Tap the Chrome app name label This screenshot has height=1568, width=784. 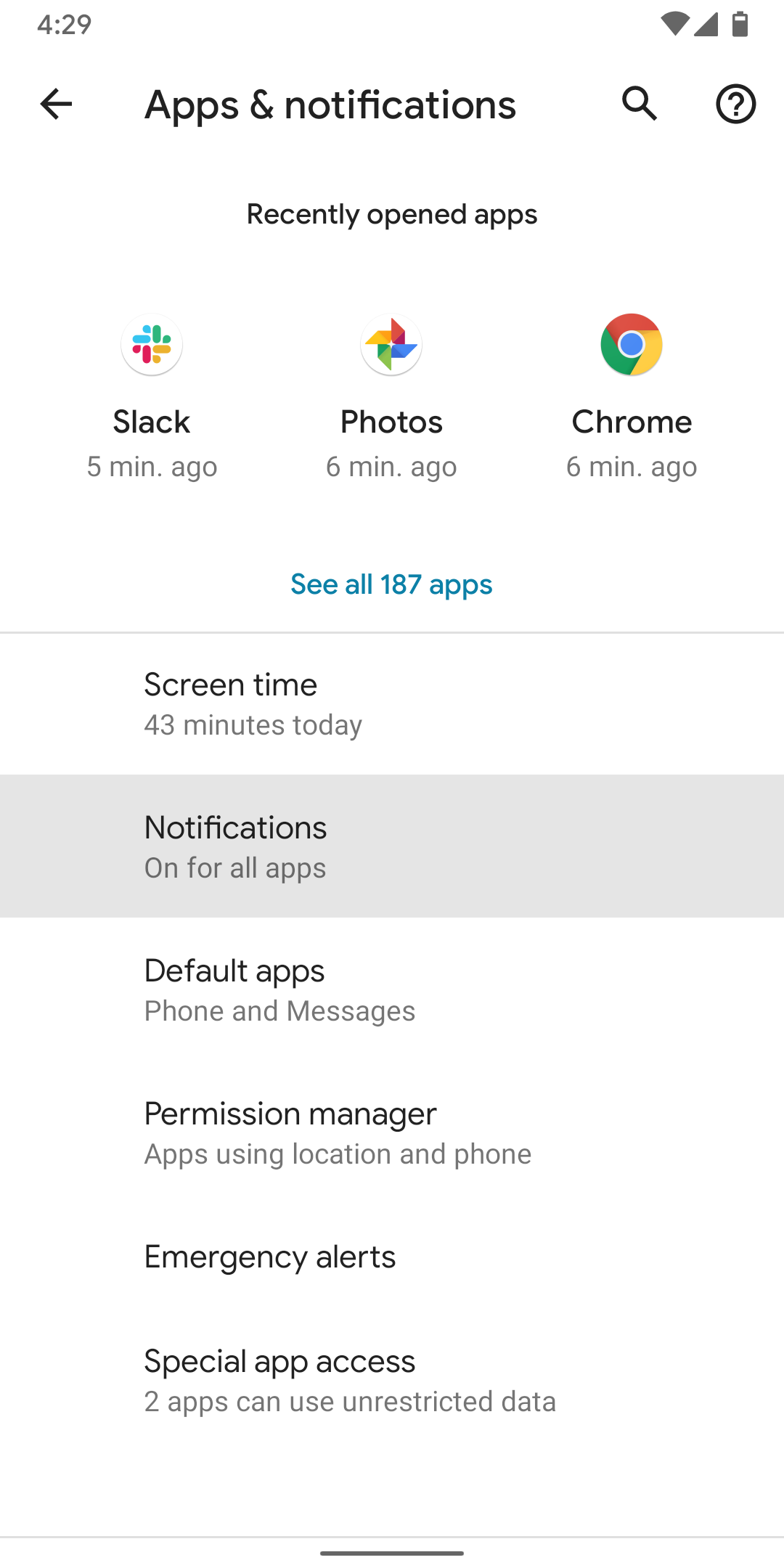pyautogui.click(x=632, y=422)
